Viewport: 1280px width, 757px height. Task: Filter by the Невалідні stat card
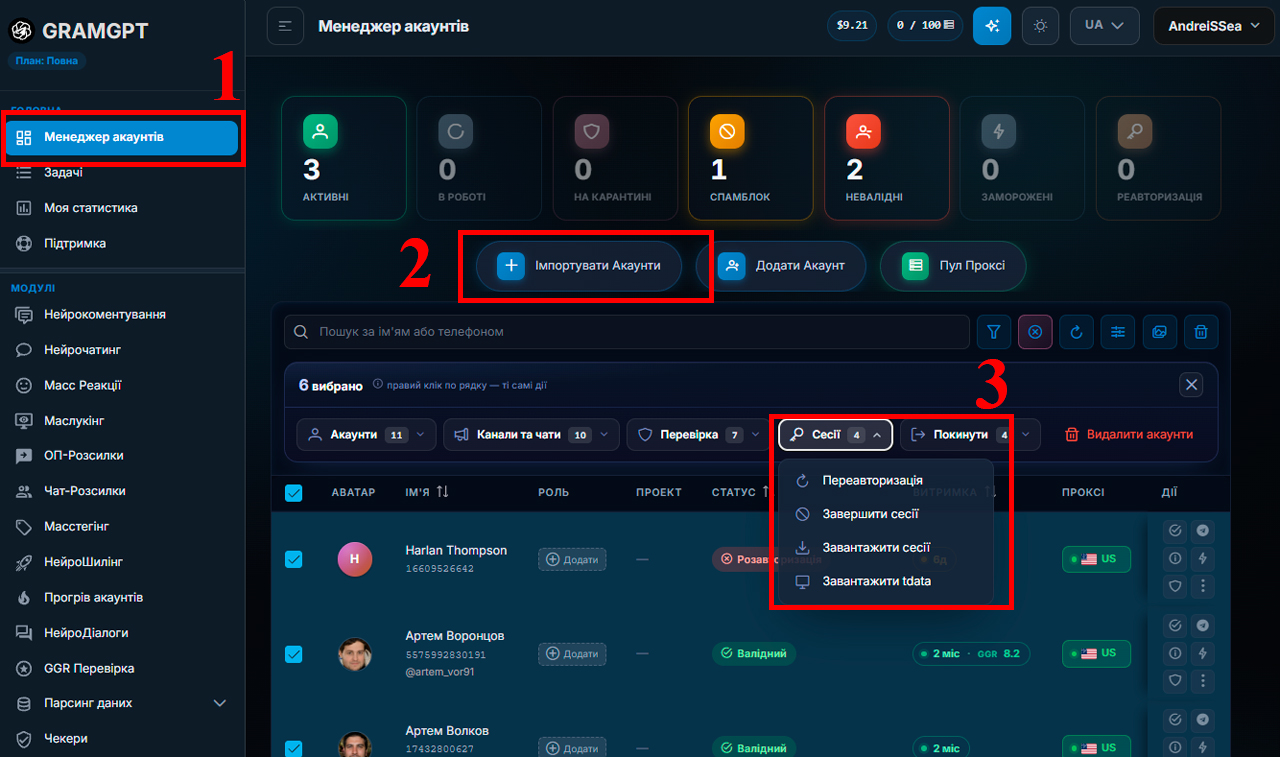tap(886, 158)
